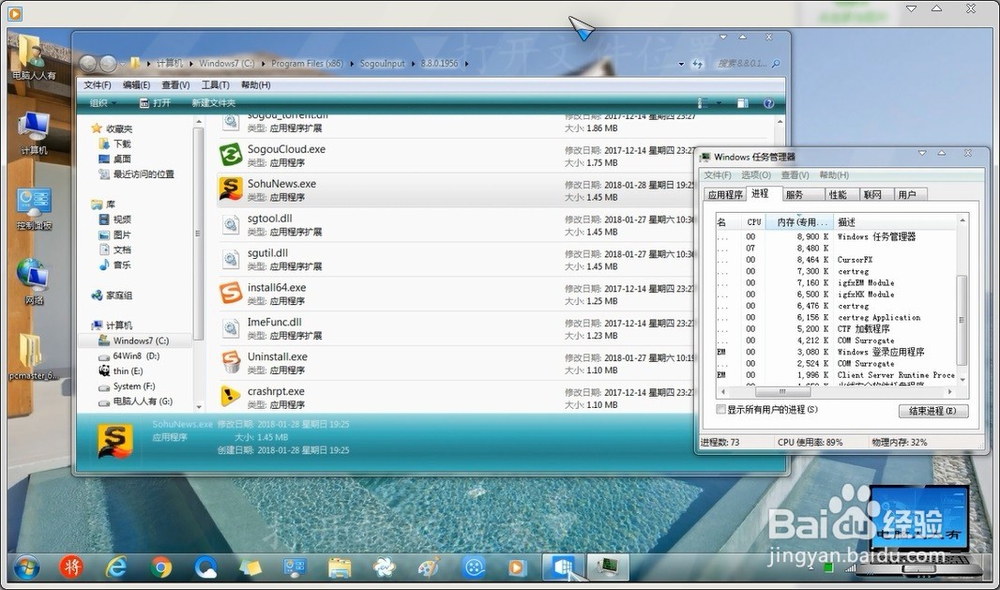1000x590 pixels.
Task: Launch Google Chrome from the taskbar
Action: 161,567
